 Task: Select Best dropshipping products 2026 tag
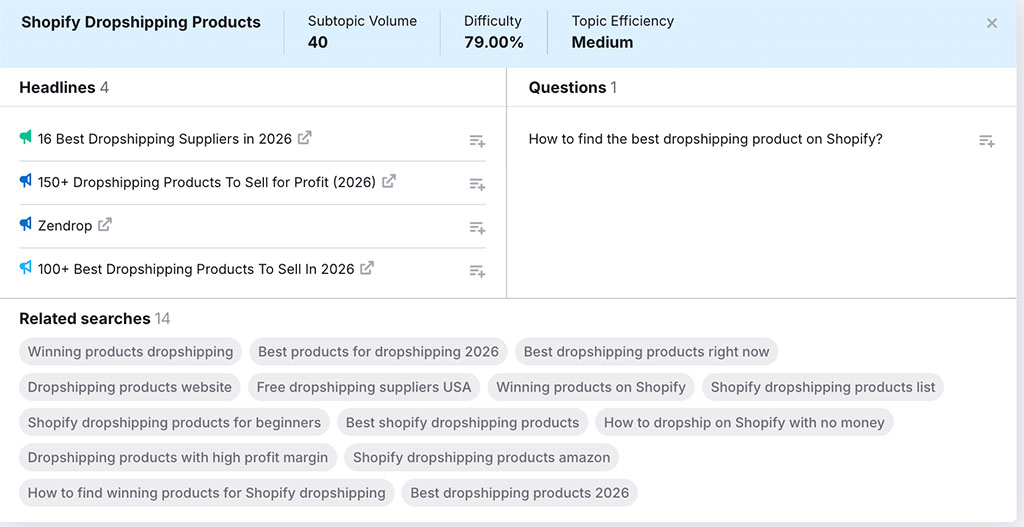click(520, 492)
